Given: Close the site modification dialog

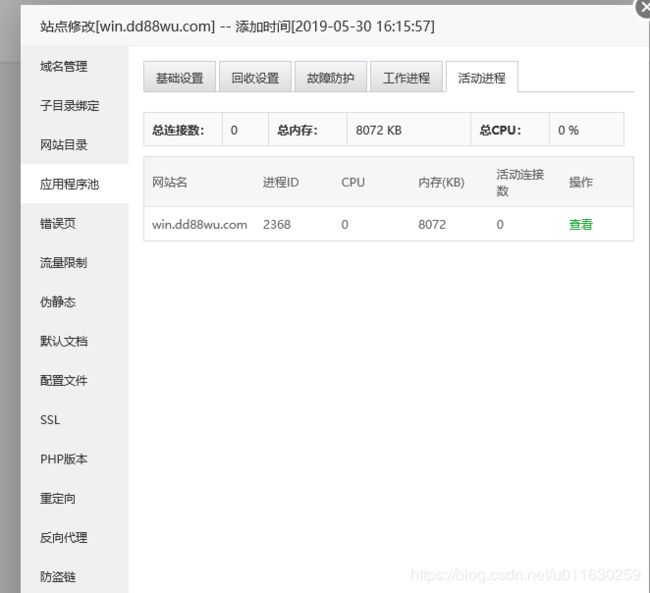Looking at the screenshot, I should 644,8.
